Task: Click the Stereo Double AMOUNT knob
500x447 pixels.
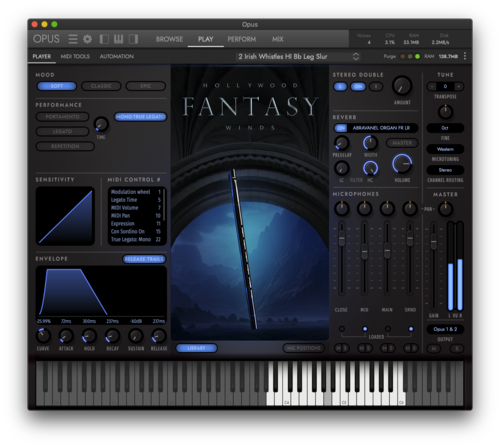Action: coord(402,86)
